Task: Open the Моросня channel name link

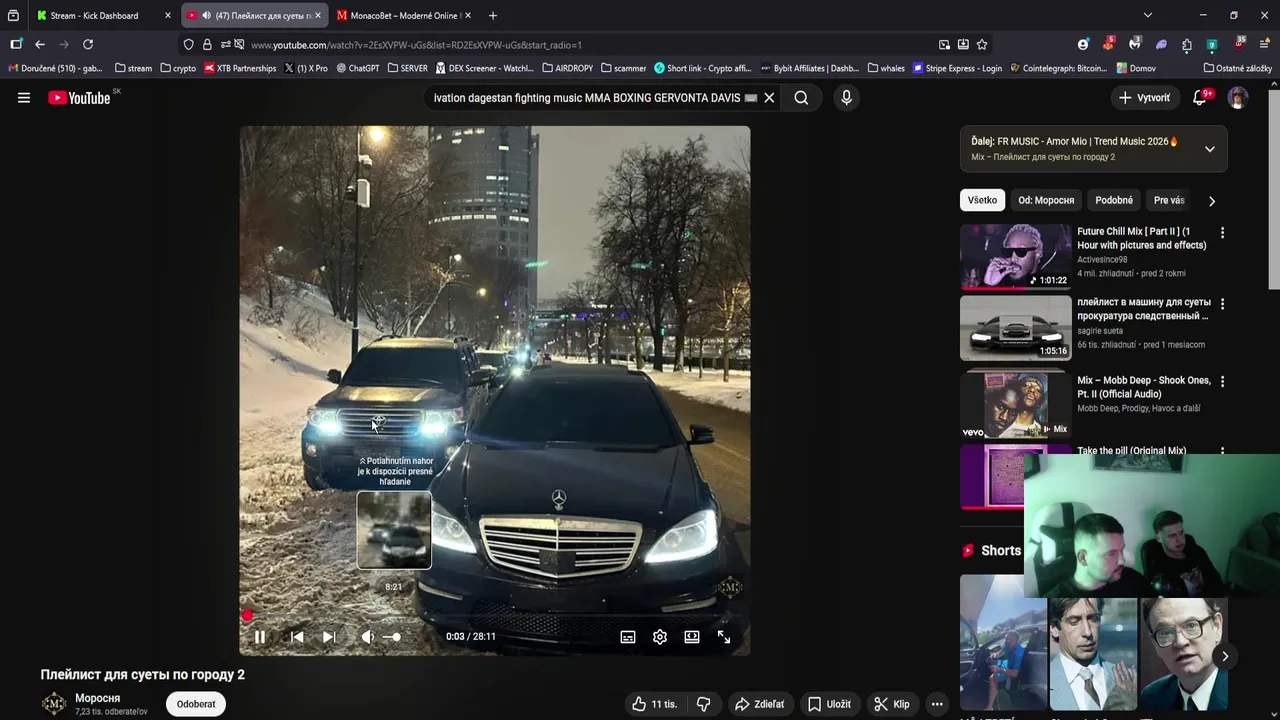Action: 98,698
